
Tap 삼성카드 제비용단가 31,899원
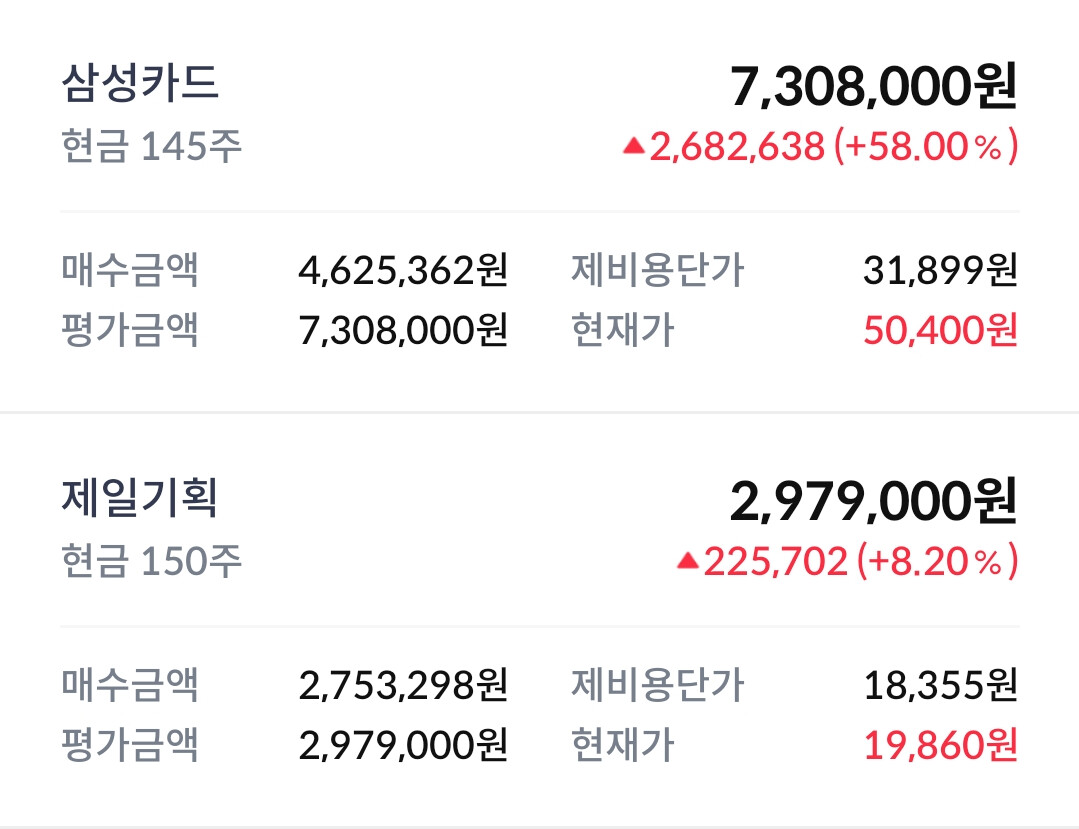click(x=940, y=270)
